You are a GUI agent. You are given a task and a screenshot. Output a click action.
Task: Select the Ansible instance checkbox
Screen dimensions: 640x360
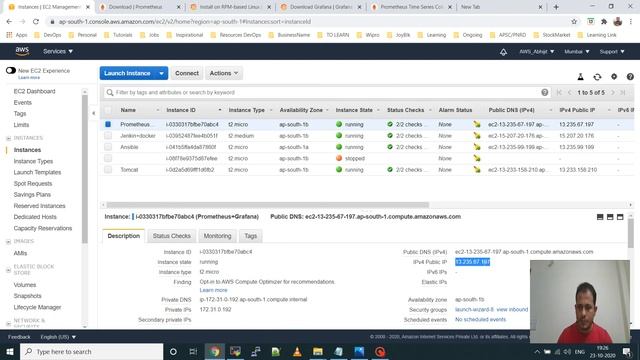pyautogui.click(x=108, y=147)
